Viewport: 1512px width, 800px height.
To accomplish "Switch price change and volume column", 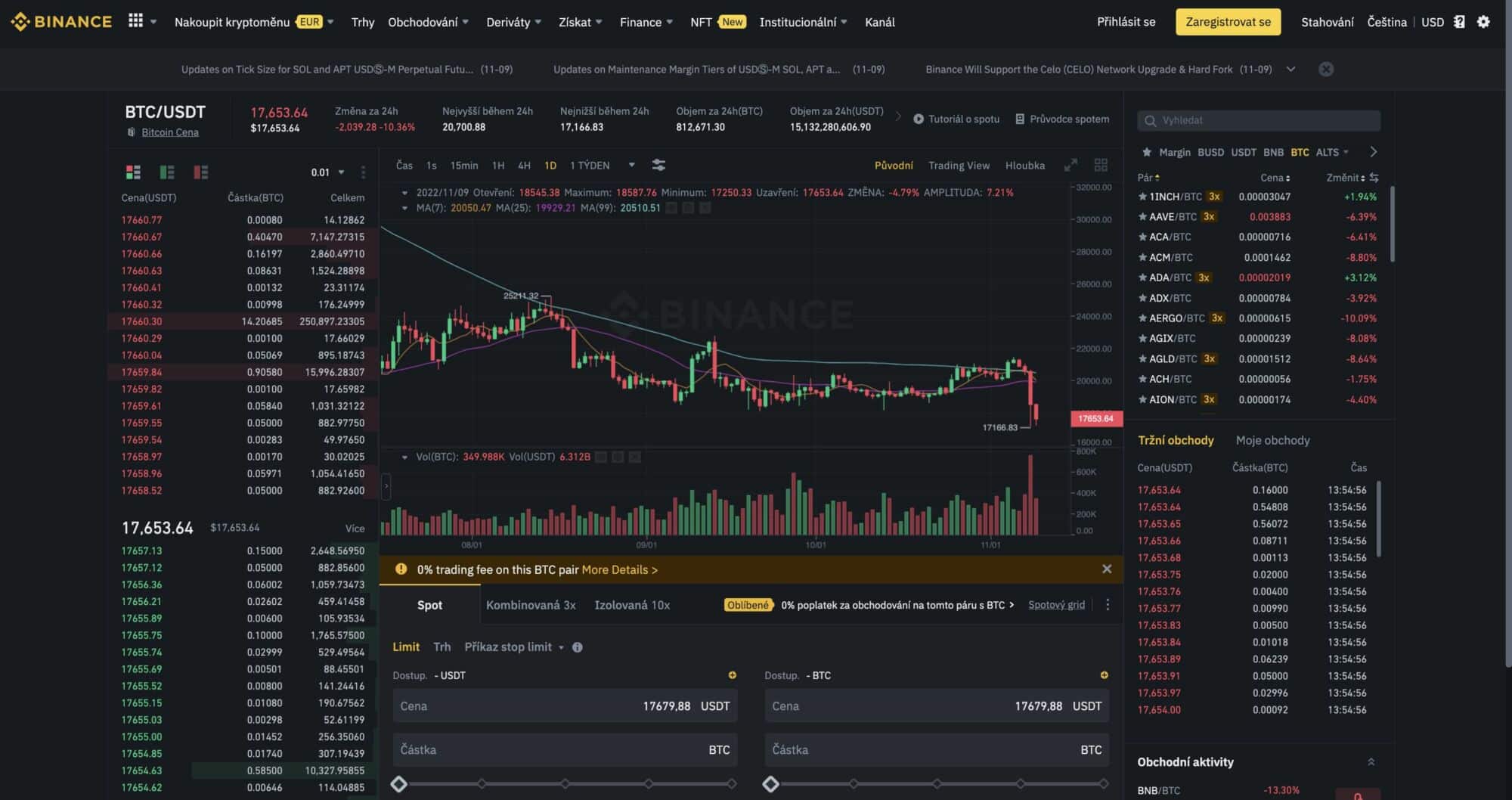I will point(1374,178).
